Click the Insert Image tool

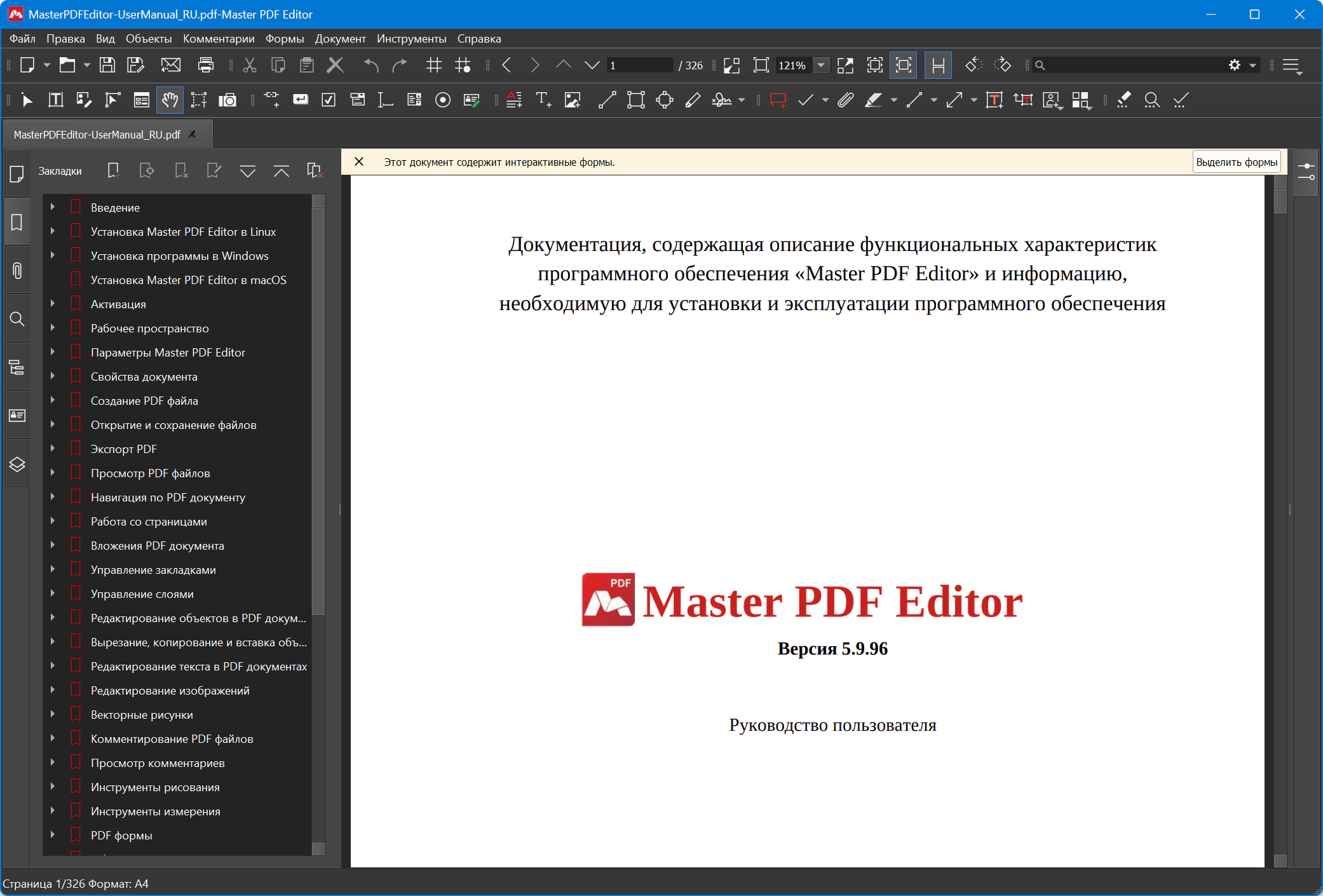tap(573, 100)
